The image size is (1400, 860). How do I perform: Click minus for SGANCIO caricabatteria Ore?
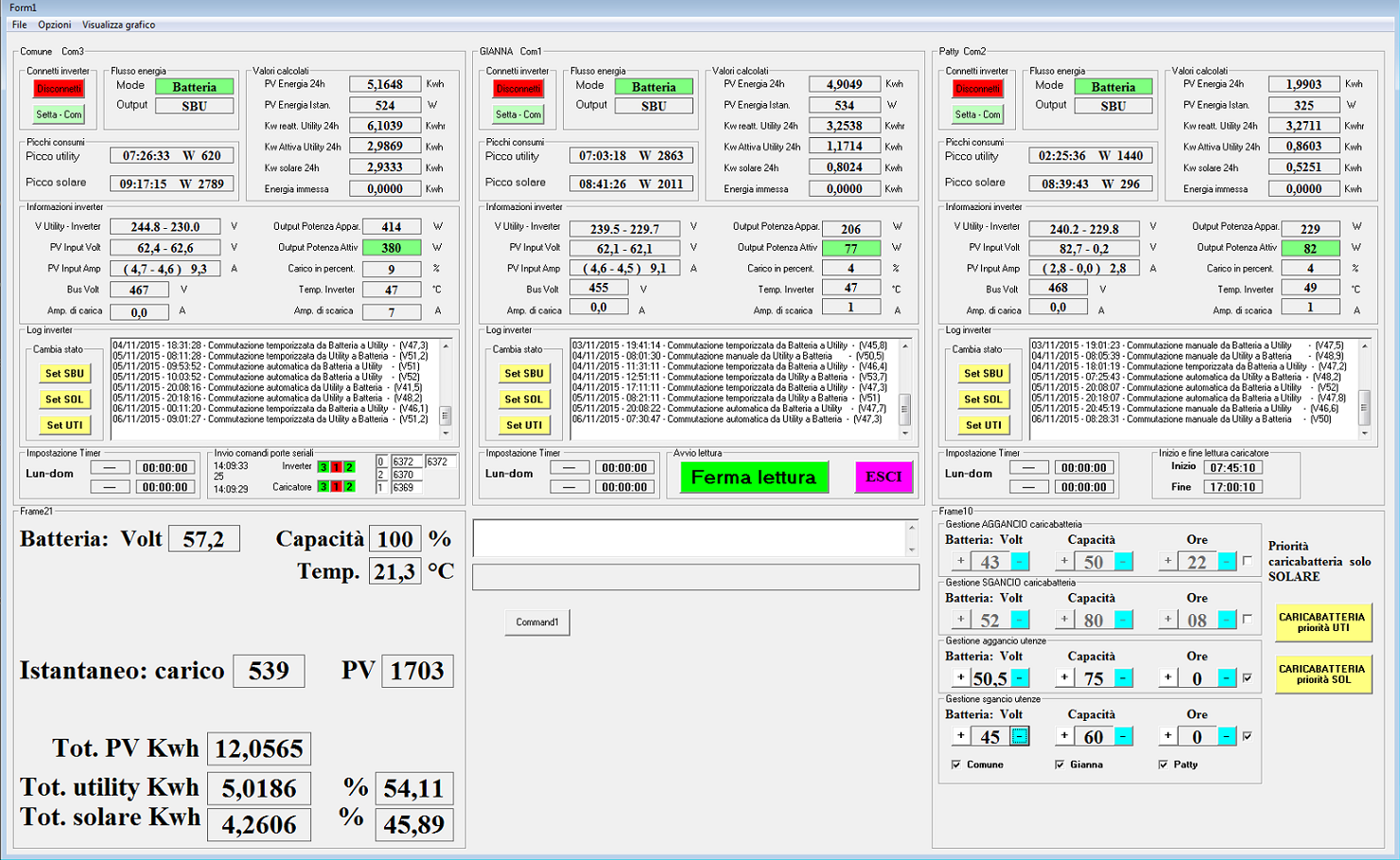point(1227,620)
